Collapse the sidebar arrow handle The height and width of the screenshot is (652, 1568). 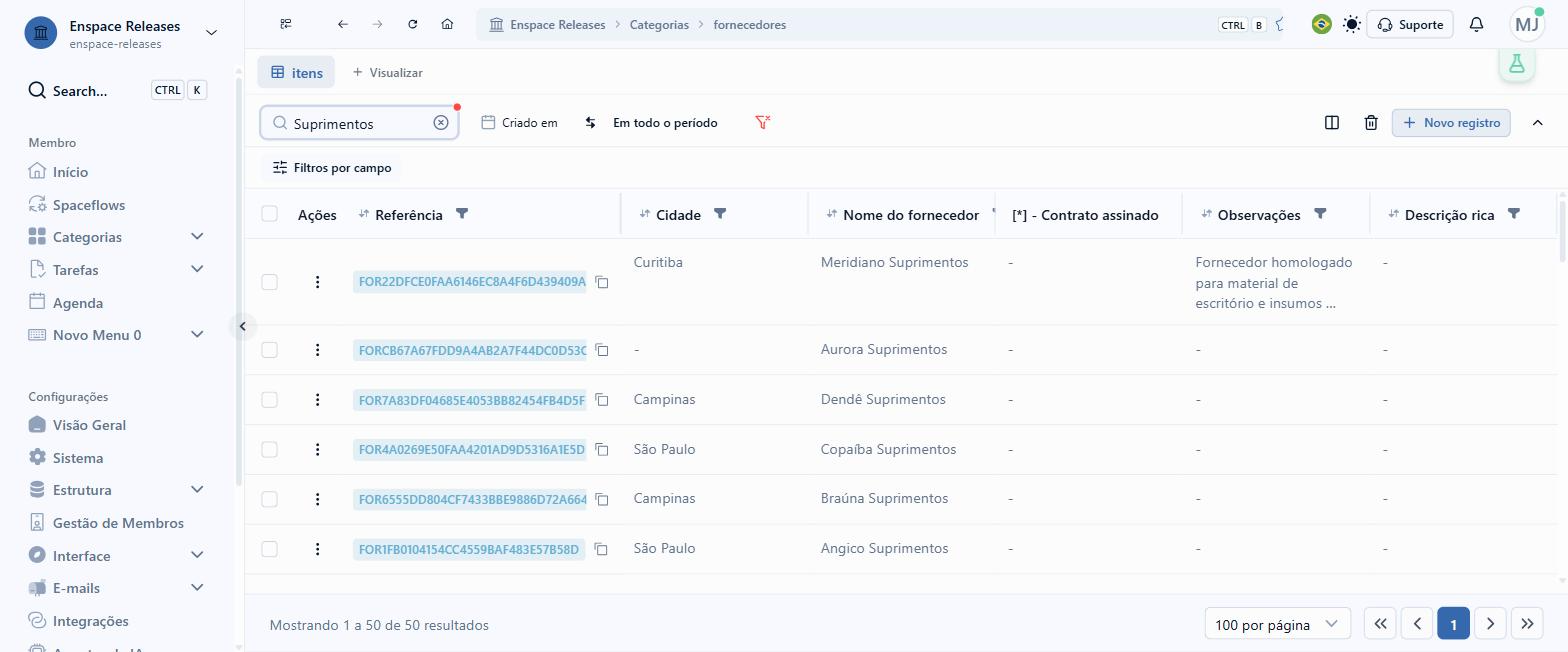(242, 326)
